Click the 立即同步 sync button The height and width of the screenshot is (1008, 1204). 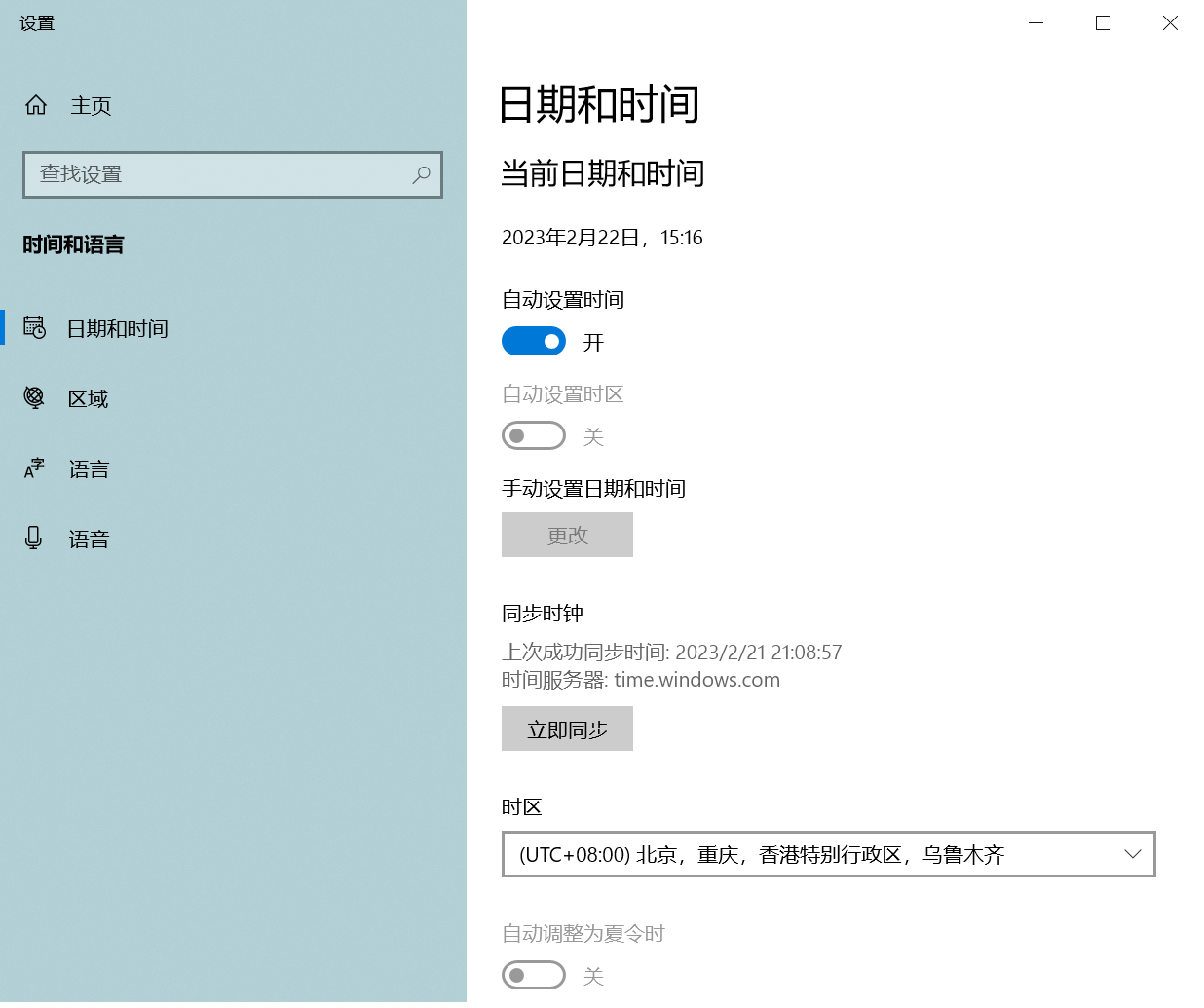pos(567,728)
